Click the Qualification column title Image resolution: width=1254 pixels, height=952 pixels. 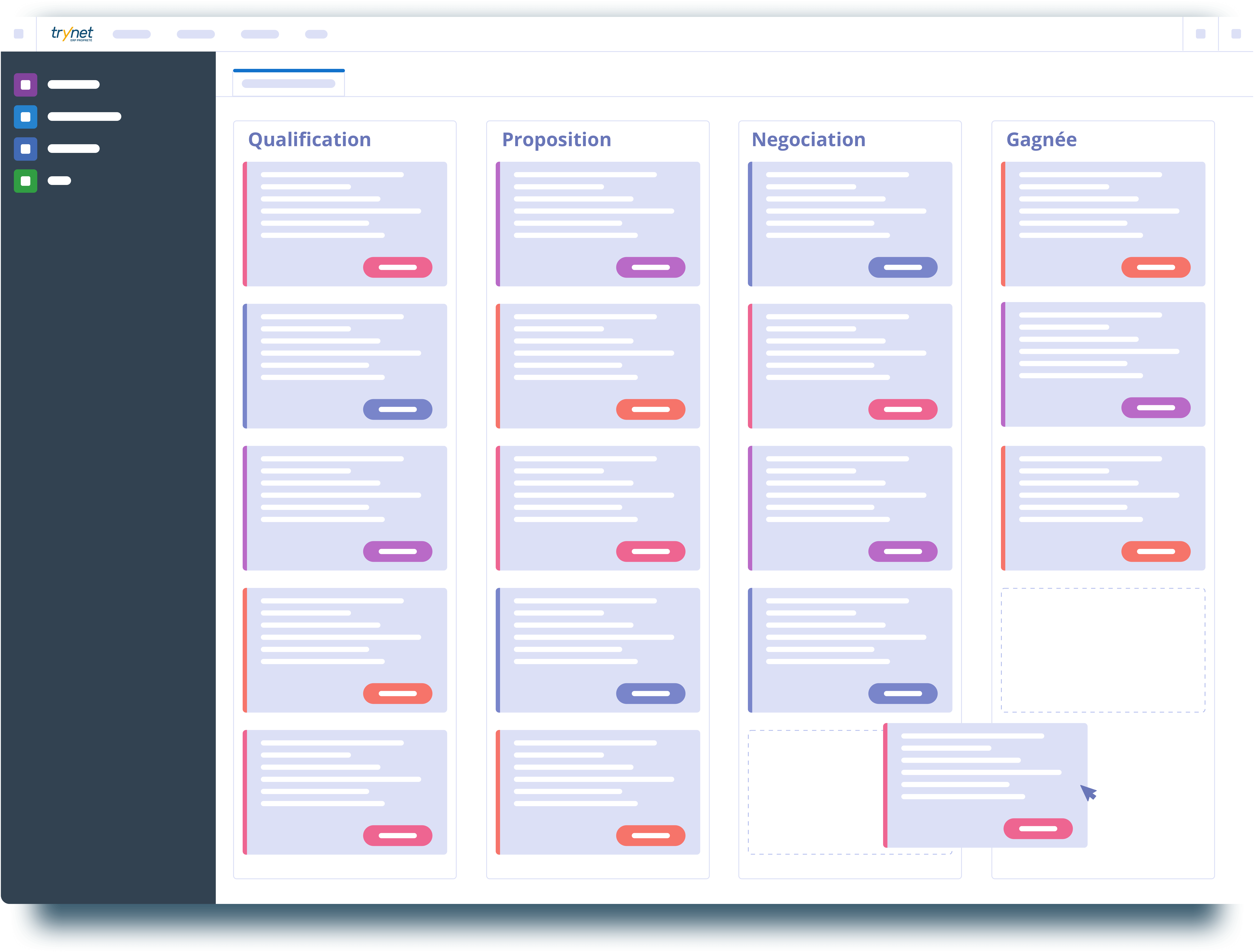pos(310,139)
